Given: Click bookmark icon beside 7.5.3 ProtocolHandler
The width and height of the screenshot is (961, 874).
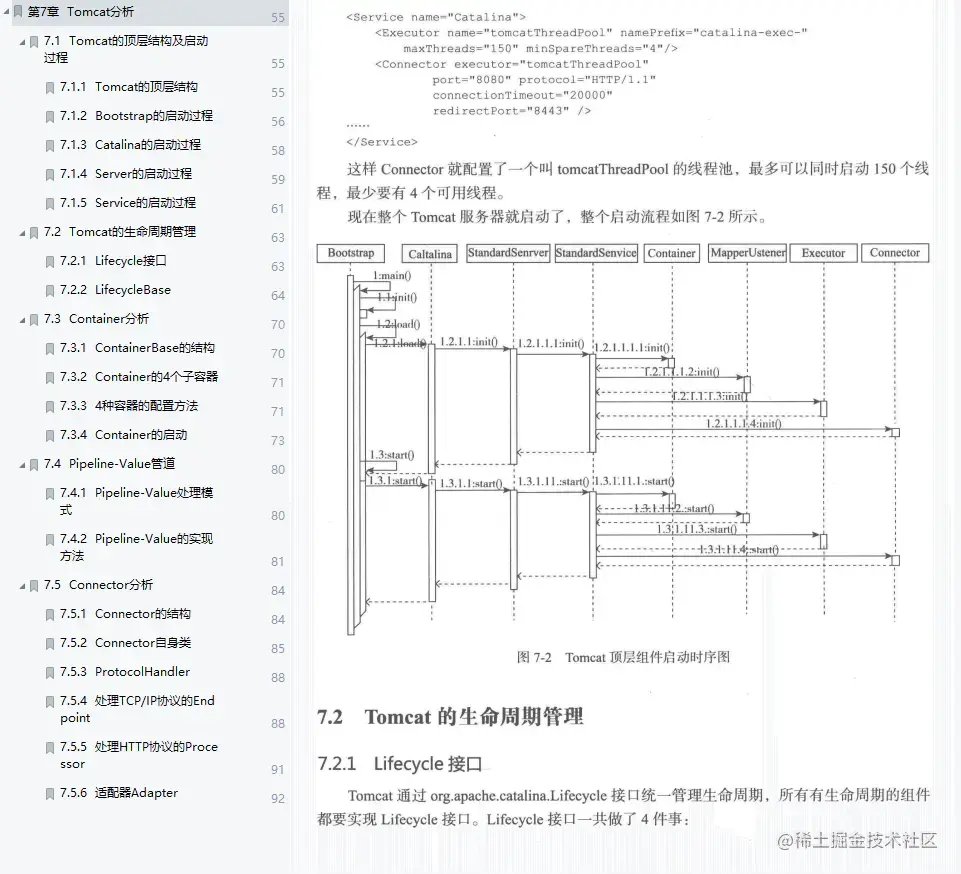Looking at the screenshot, I should coord(50,673).
